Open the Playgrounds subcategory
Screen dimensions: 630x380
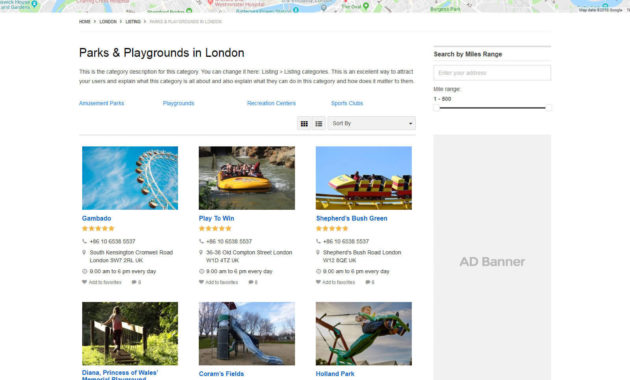pos(178,103)
